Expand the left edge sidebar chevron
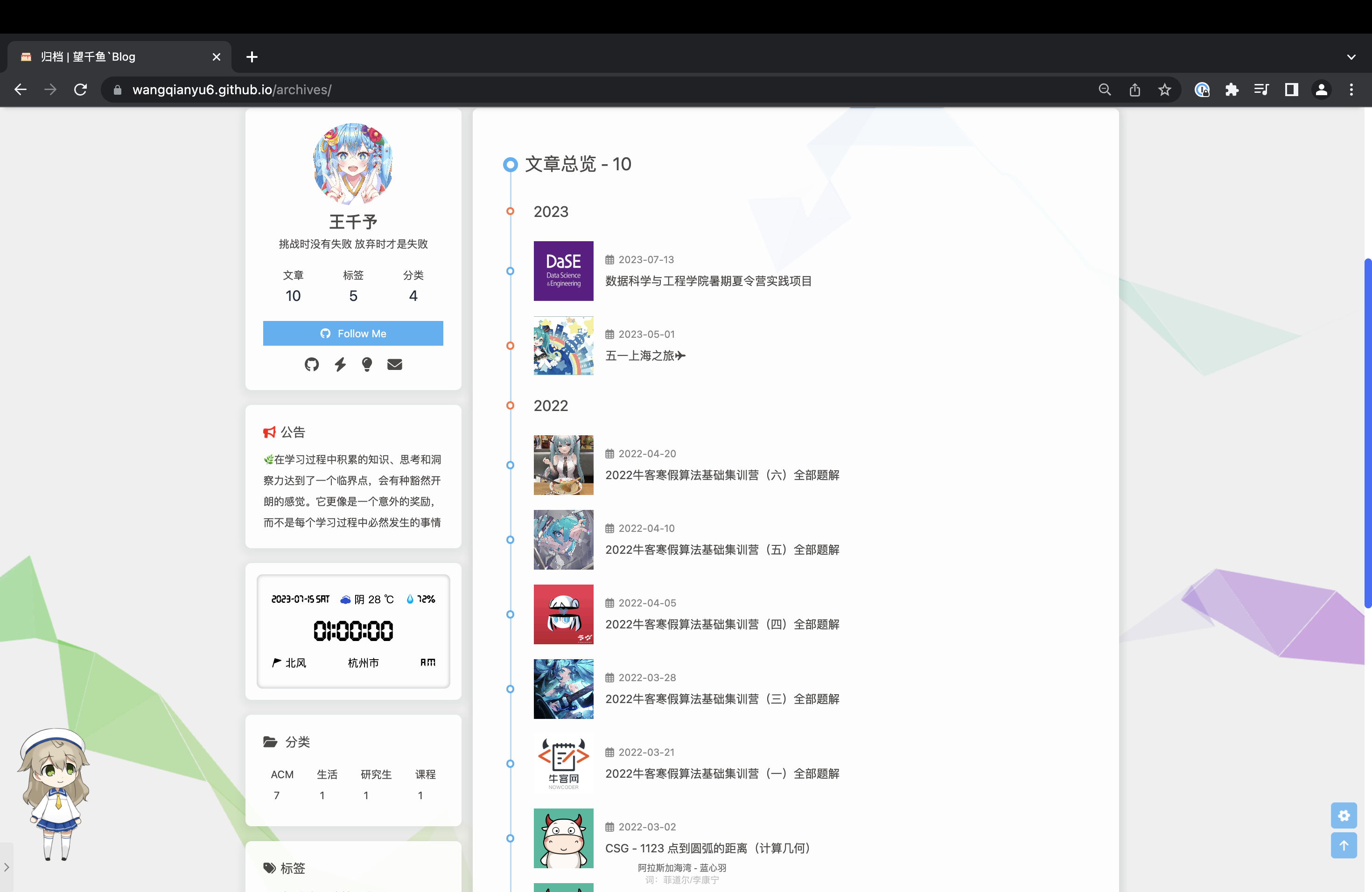The image size is (1372, 892). coord(7,867)
